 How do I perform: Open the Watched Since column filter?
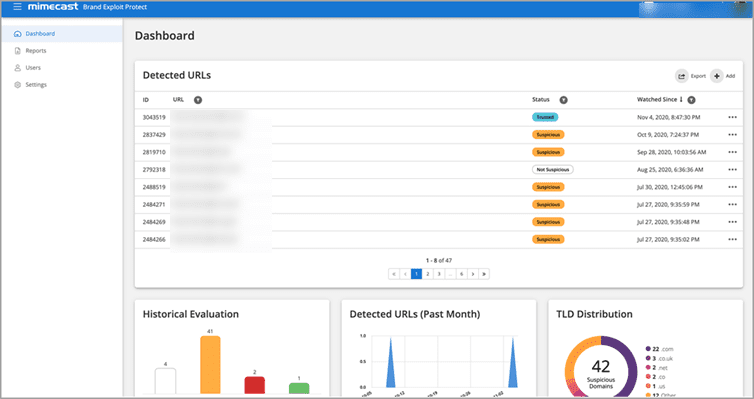point(691,100)
